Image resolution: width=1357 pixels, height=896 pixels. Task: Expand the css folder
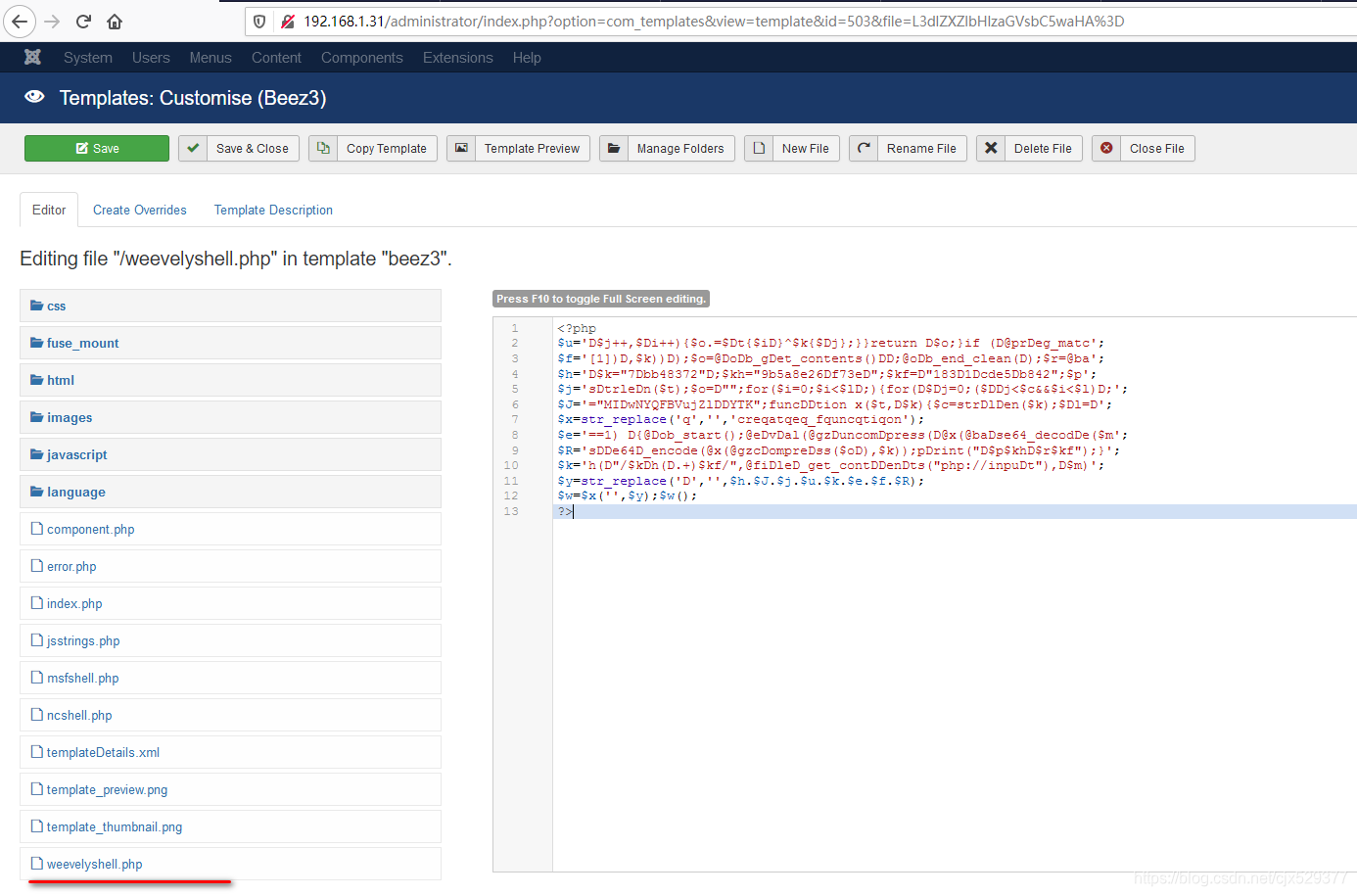pyautogui.click(x=230, y=306)
